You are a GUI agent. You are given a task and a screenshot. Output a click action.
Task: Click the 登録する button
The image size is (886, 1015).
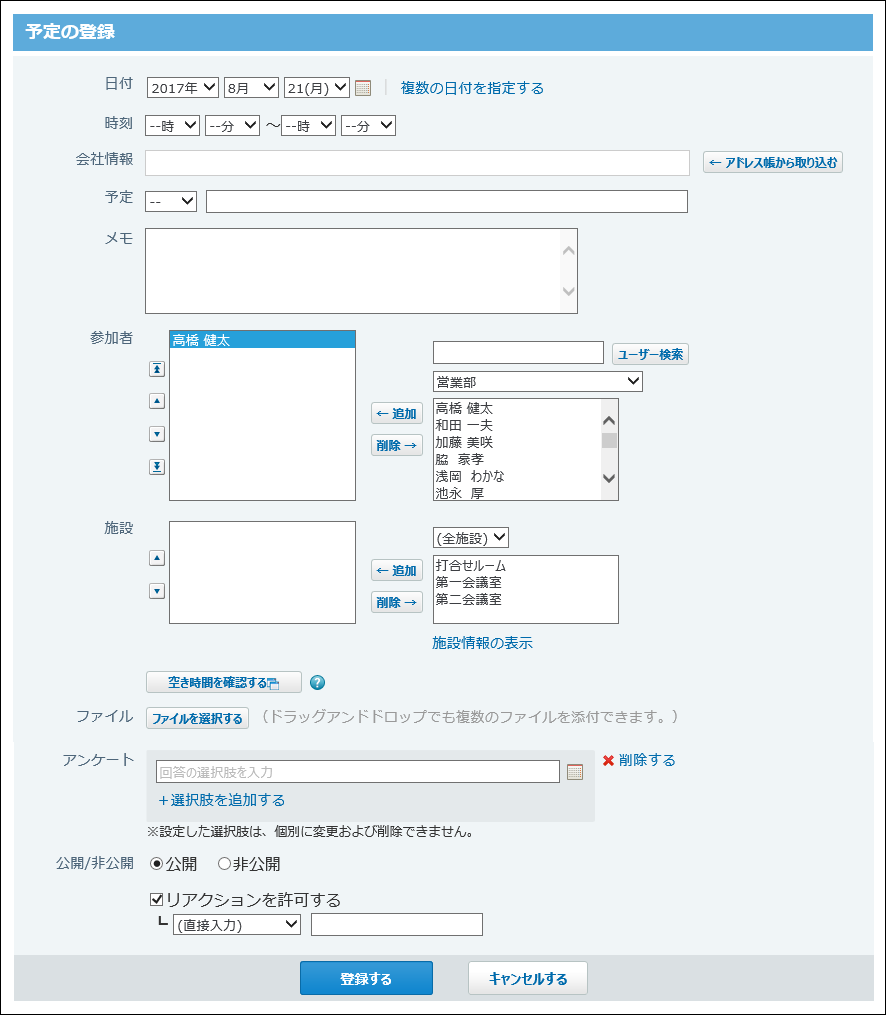click(x=366, y=978)
